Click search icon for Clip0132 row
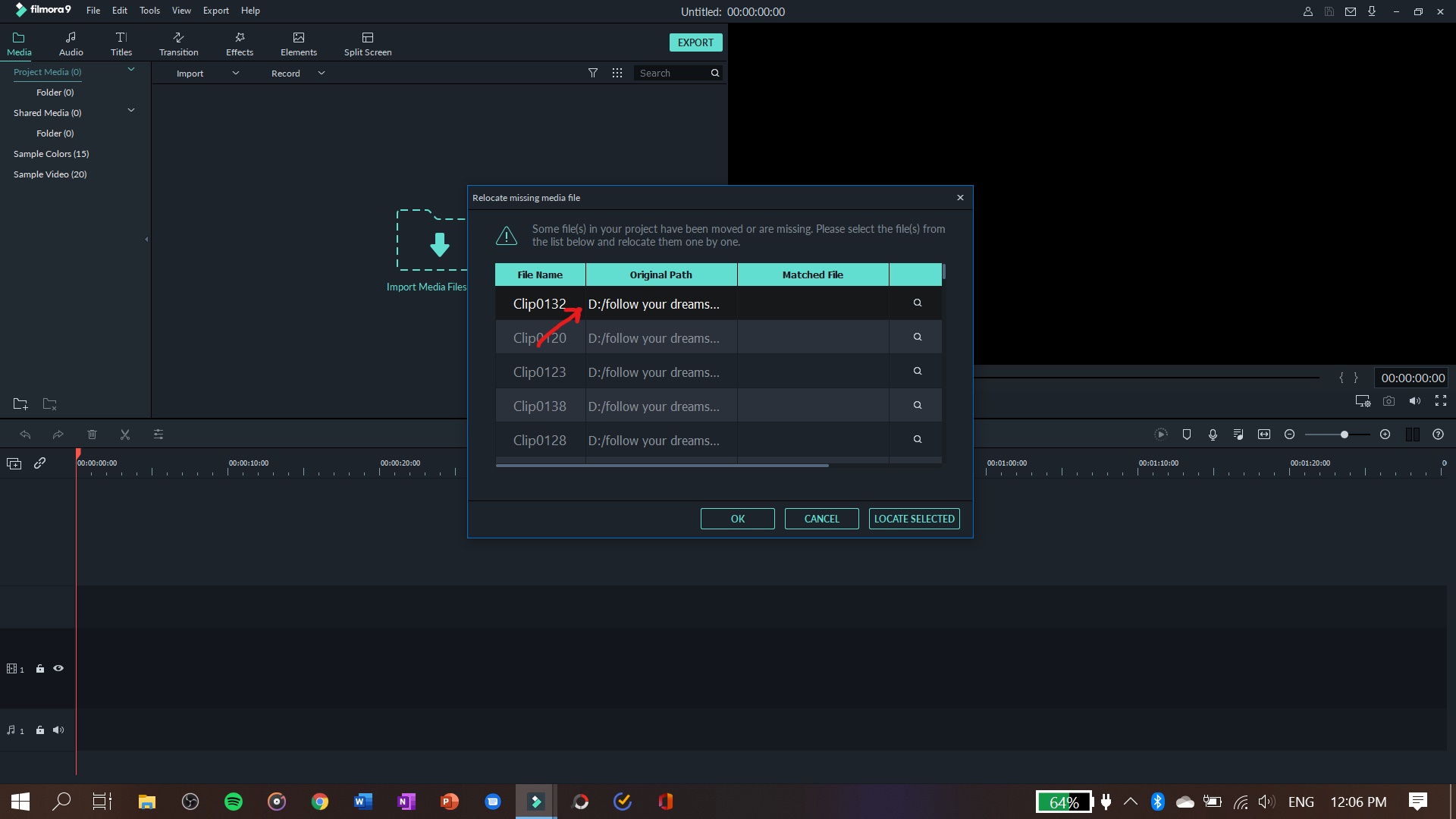Screen dimensions: 1456x819 click(x=917, y=303)
